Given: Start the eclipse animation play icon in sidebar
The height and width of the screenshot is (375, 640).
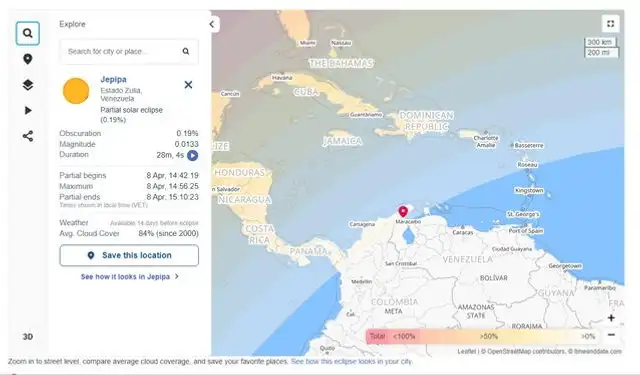Looking at the screenshot, I should (x=28, y=110).
